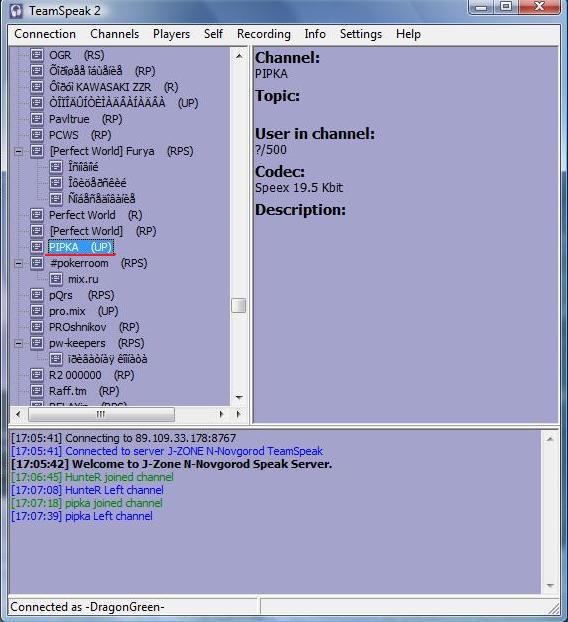The height and width of the screenshot is (622, 568).
Task: Click 'Connected as -DragonGreen-' in status bar
Action: (x=87, y=607)
